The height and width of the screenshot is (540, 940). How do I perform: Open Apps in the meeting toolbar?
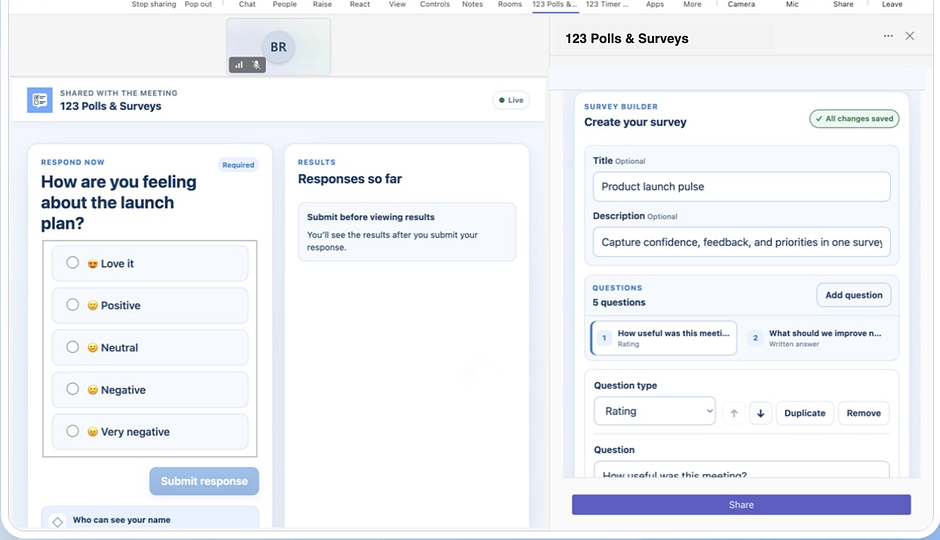[655, 4]
